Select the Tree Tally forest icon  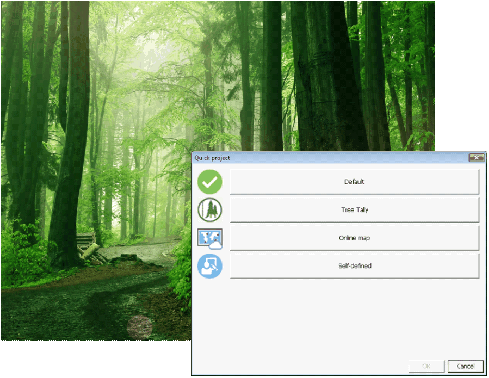210,210
